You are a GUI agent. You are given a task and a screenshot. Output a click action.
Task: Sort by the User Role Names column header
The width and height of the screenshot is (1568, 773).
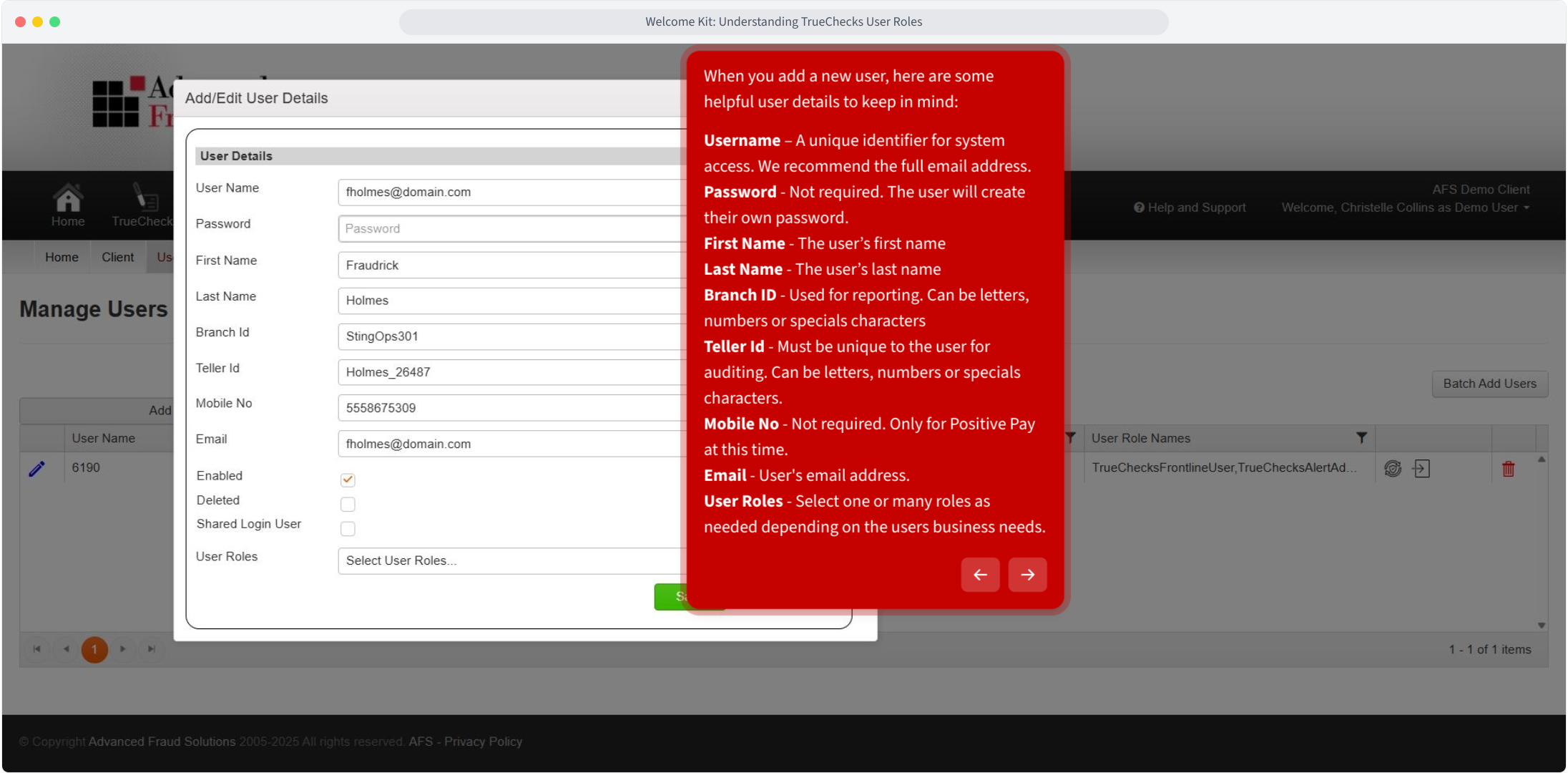click(1141, 438)
